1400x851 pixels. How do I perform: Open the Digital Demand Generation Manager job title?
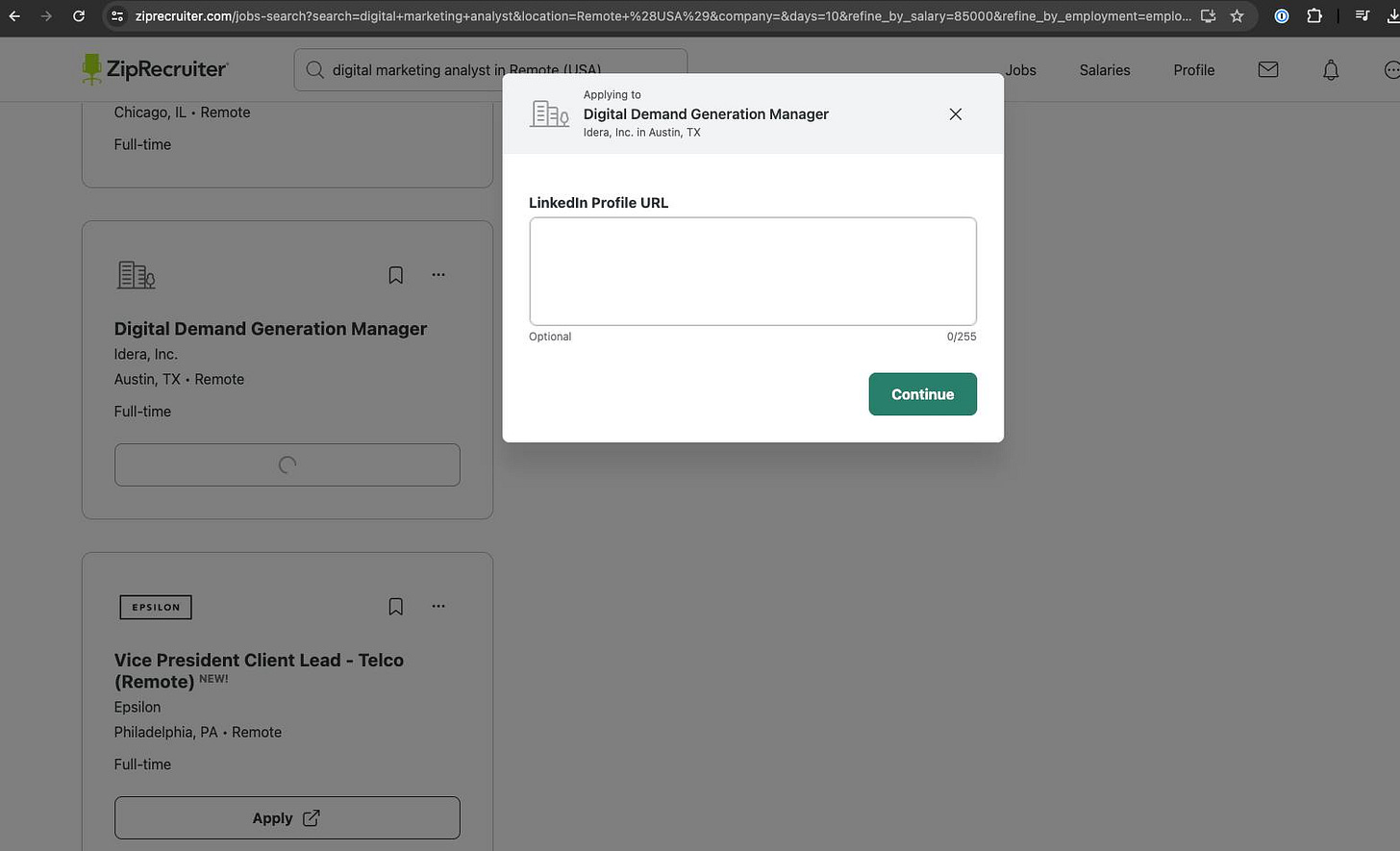click(x=270, y=329)
